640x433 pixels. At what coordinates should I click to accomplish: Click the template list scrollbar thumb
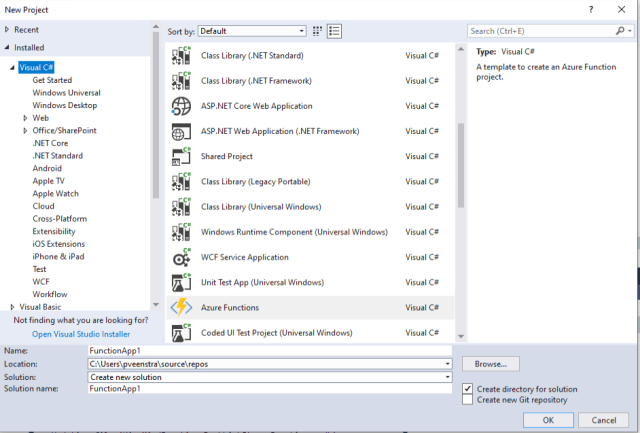click(x=461, y=165)
